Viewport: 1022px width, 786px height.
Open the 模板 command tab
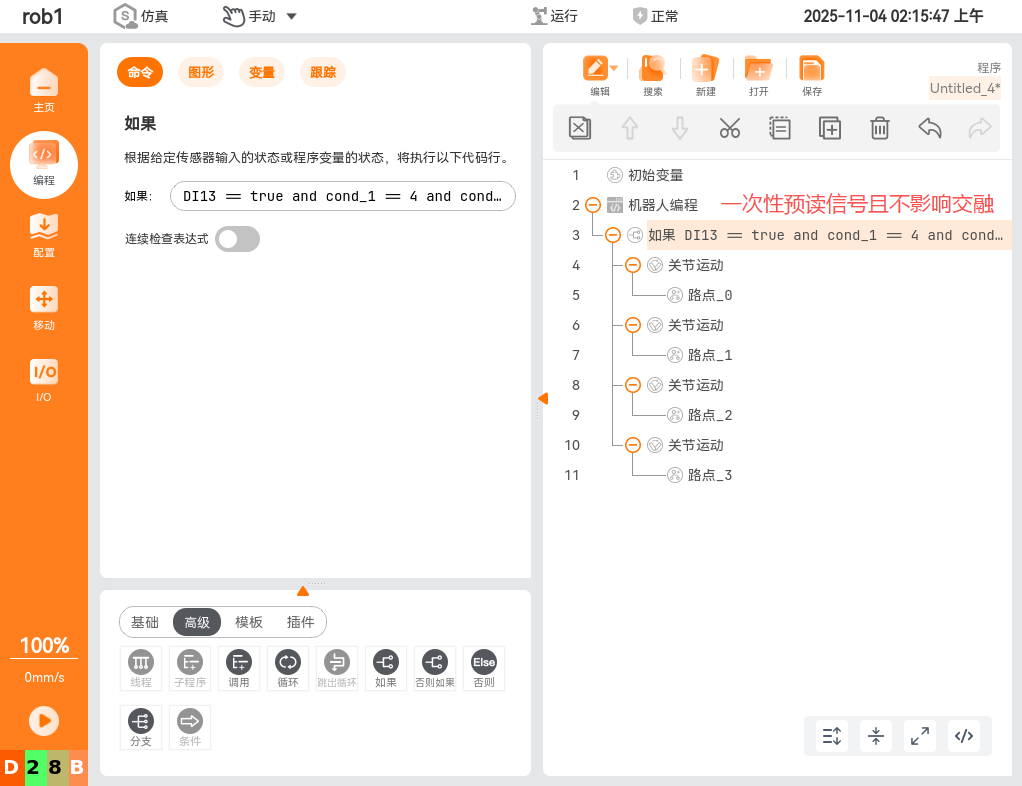coord(248,622)
